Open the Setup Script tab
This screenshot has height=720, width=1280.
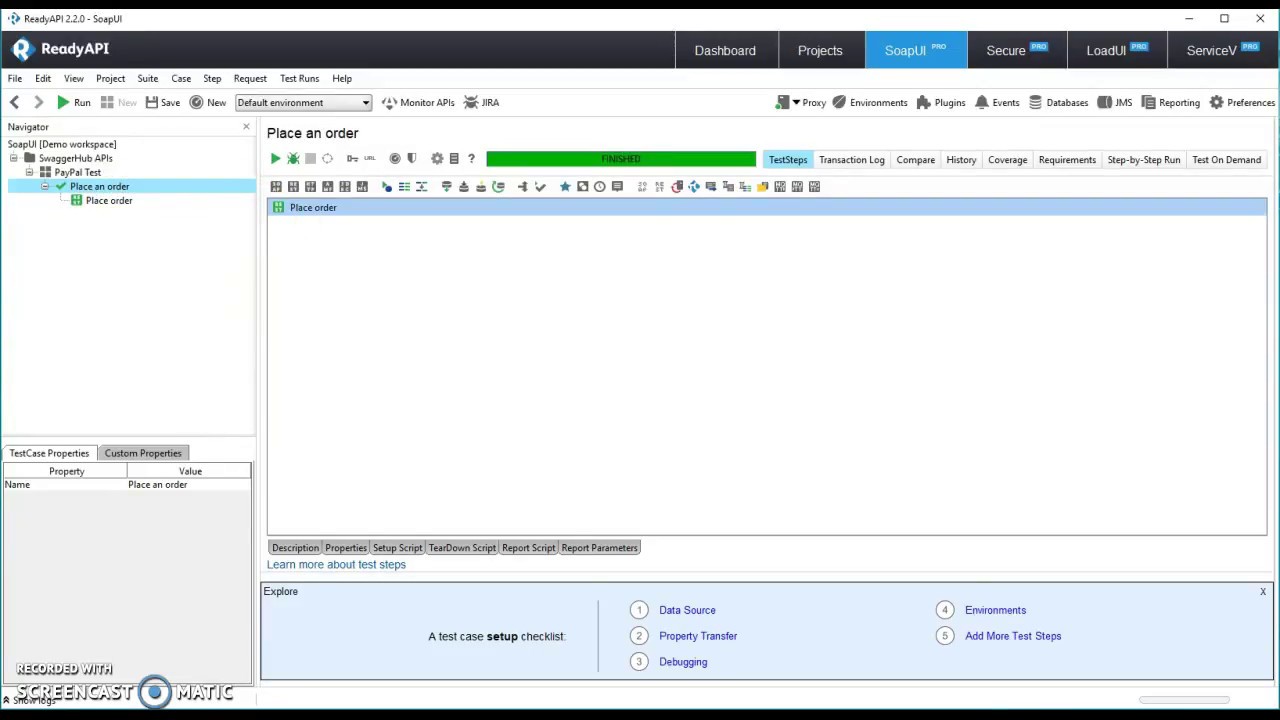pyautogui.click(x=397, y=547)
